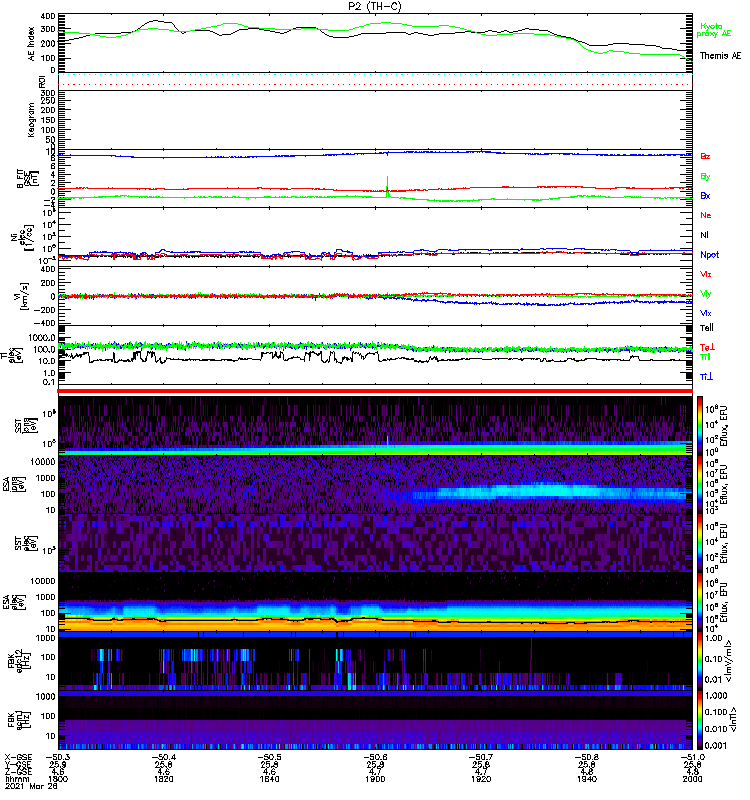This screenshot has height=800, width=750.
Task: Select the red Te perpendicular legend entry
Action: pyautogui.click(x=707, y=347)
